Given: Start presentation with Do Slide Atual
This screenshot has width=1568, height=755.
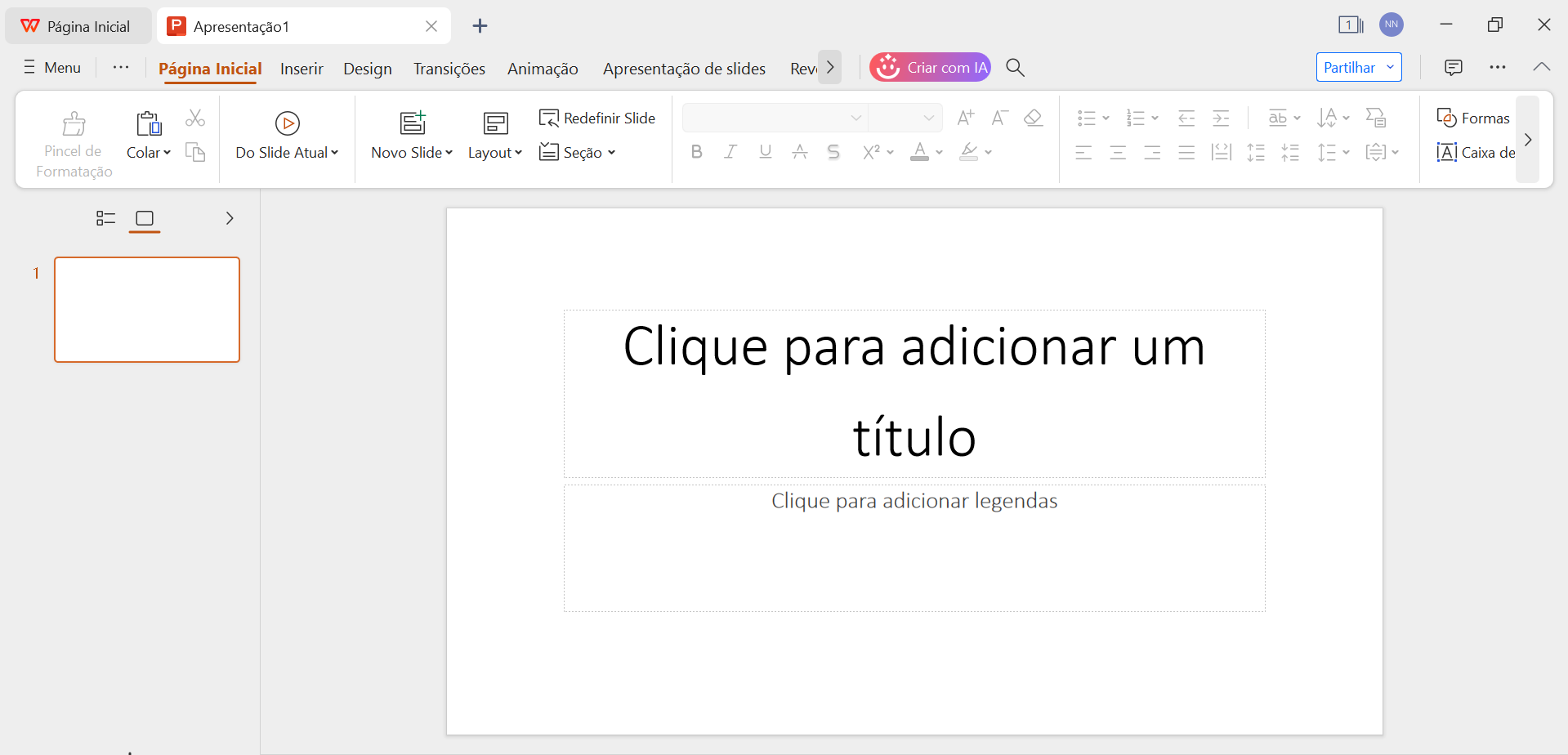Looking at the screenshot, I should coord(287,135).
